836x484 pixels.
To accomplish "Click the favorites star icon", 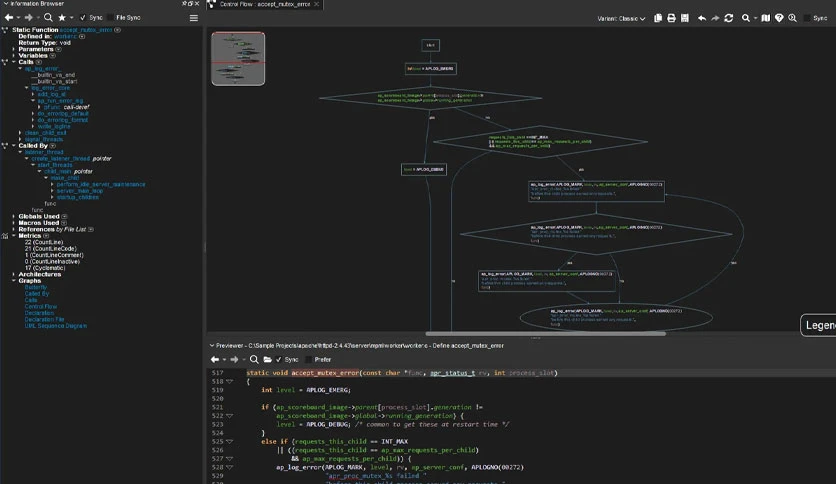I will pos(62,18).
